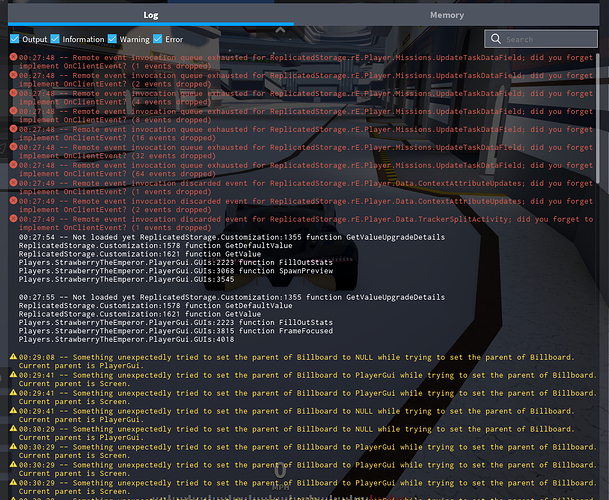Click error icon on '64 events dropped' entry
The width and height of the screenshot is (609, 500).
(13, 165)
